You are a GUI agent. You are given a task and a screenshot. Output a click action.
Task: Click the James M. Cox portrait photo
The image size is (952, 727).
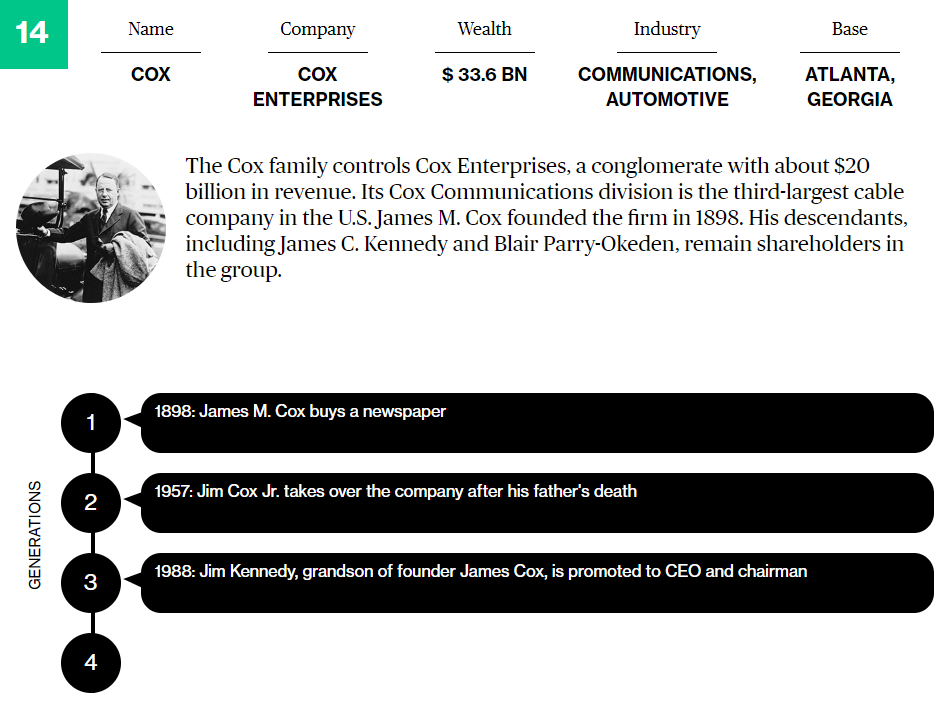[x=91, y=228]
